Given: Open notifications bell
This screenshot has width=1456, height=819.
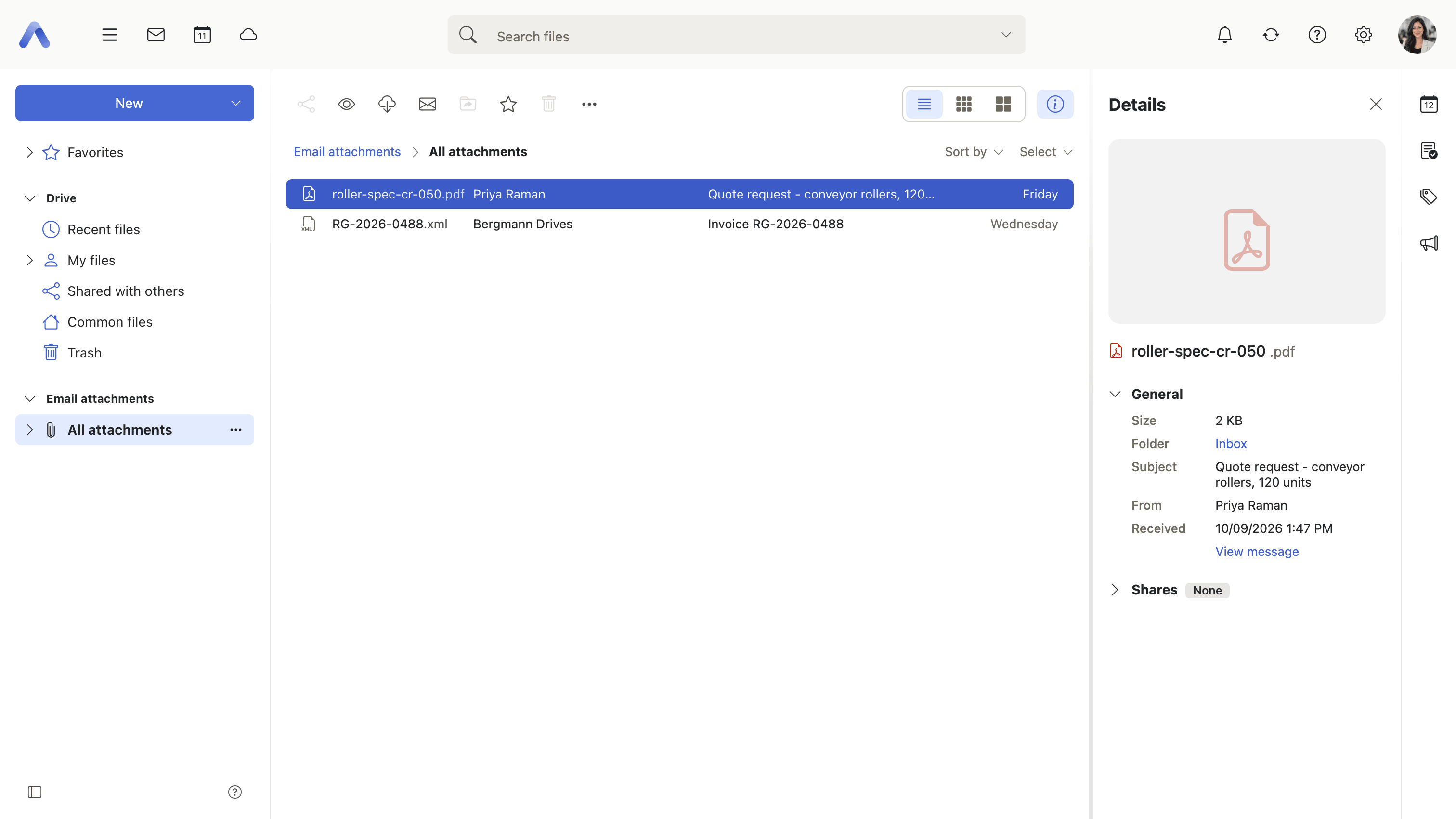Looking at the screenshot, I should point(1224,35).
